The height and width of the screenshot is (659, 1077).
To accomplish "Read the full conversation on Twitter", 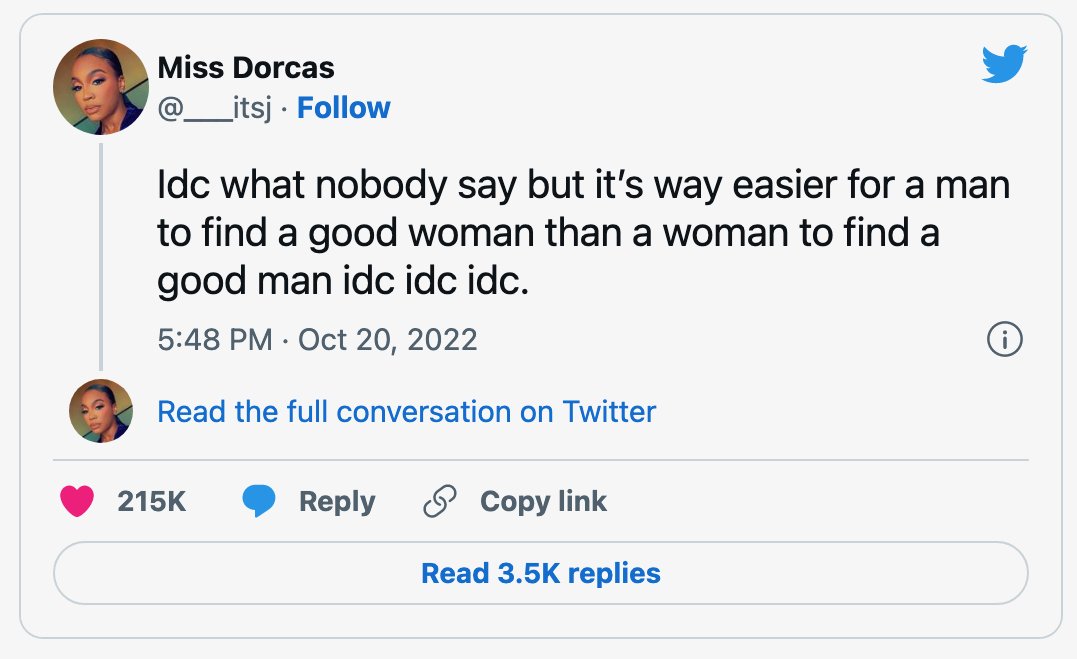I will 407,412.
